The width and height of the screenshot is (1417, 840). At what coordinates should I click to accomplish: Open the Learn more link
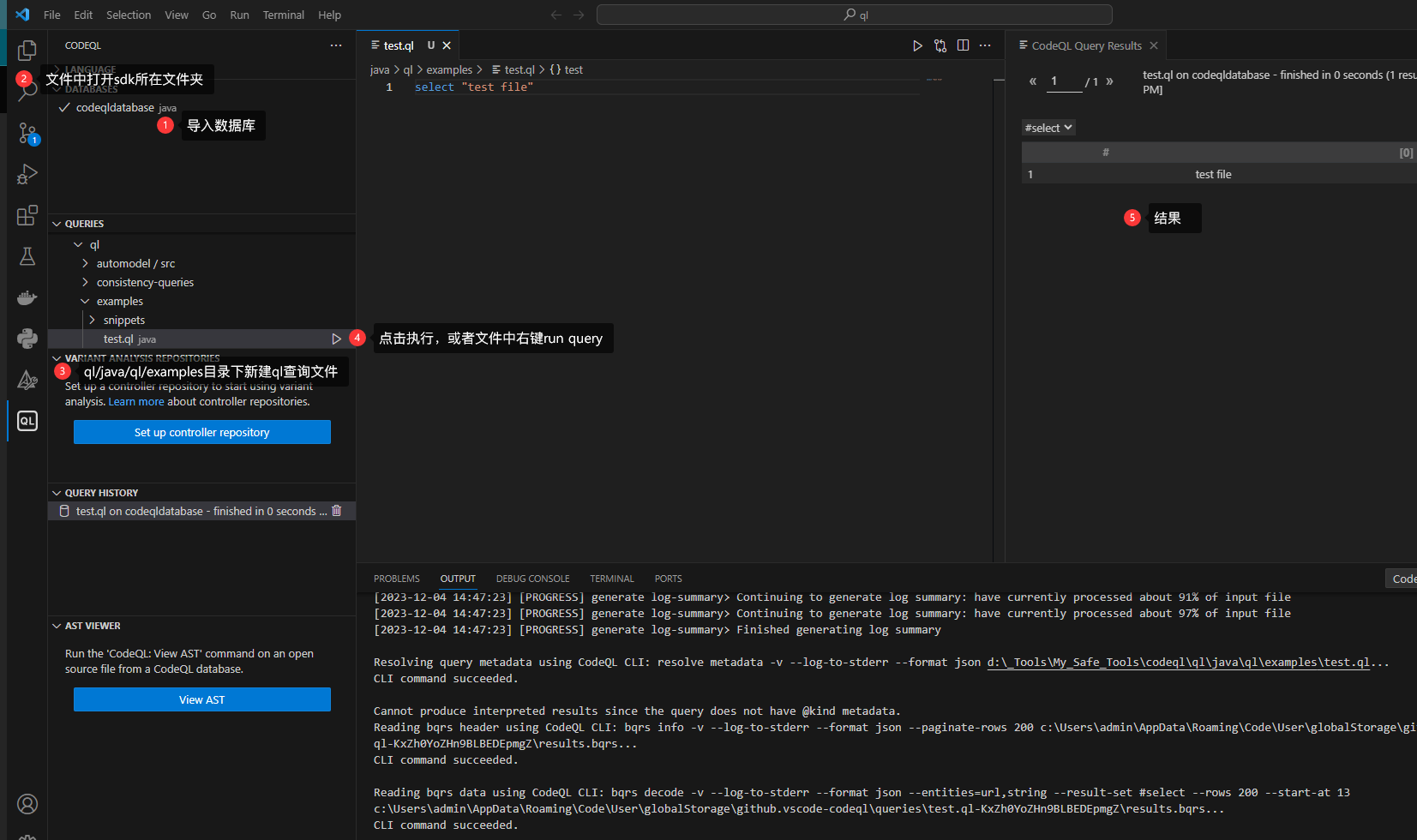pyautogui.click(x=136, y=402)
